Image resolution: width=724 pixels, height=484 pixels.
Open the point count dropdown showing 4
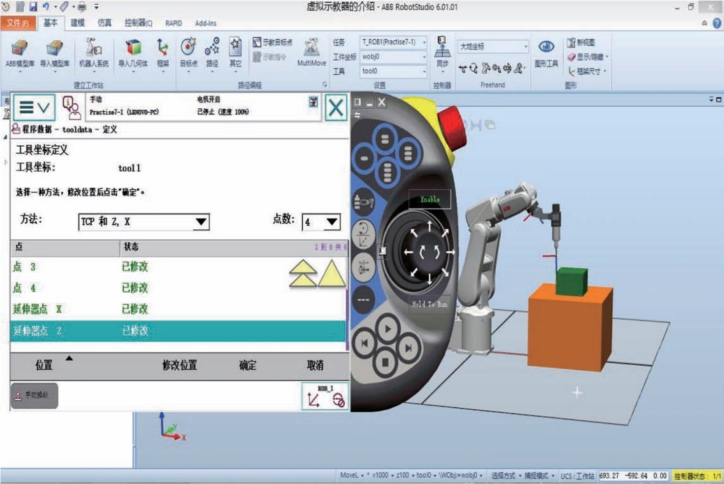332,222
